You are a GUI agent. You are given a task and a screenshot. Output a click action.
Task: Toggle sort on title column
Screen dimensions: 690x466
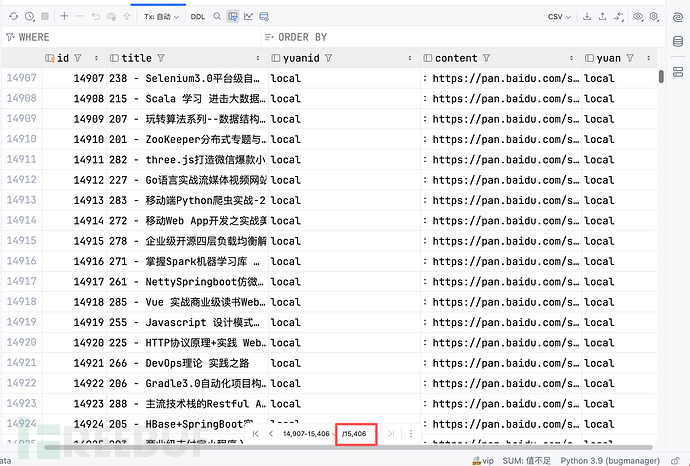point(258,58)
